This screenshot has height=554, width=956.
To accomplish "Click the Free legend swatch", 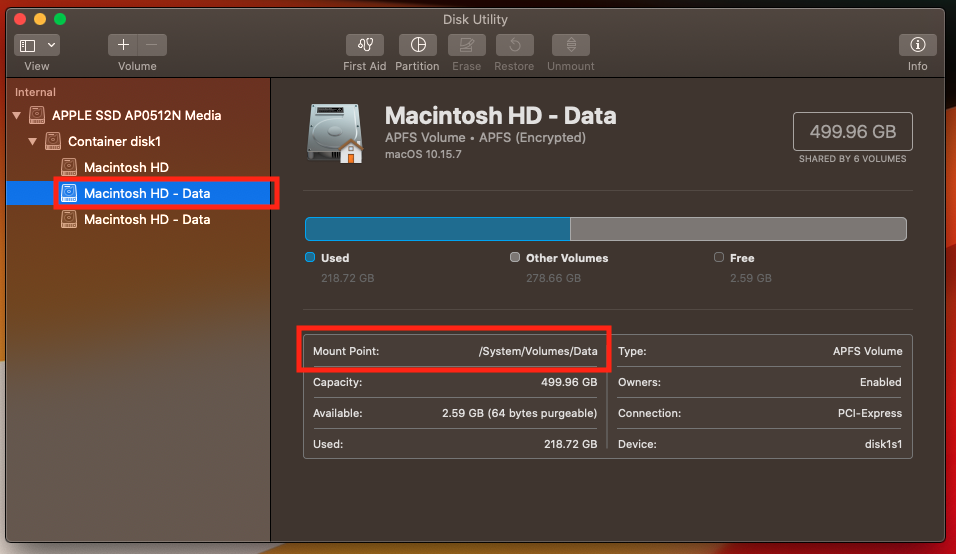I will click(719, 257).
